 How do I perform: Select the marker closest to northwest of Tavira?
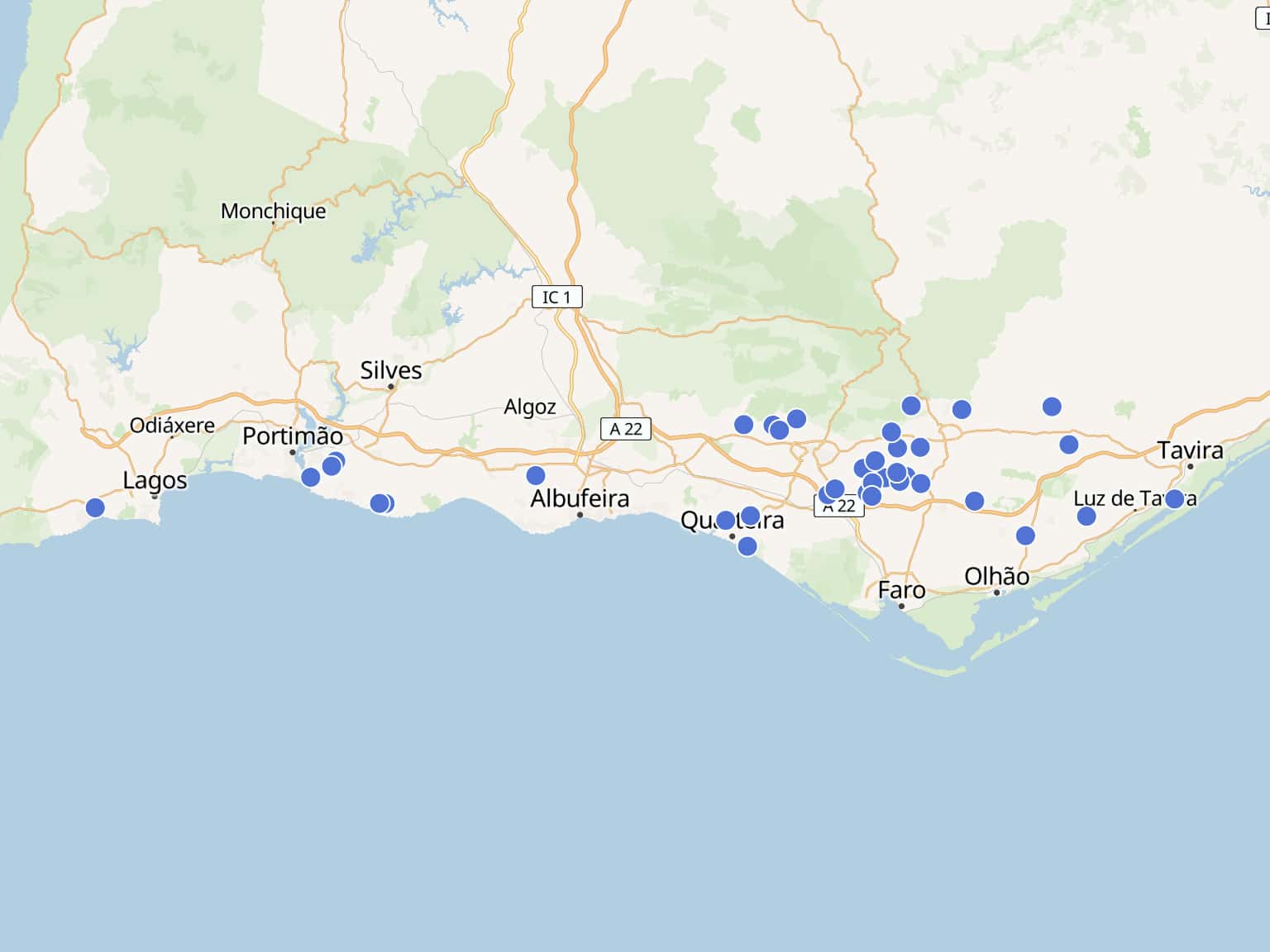pos(1069,445)
